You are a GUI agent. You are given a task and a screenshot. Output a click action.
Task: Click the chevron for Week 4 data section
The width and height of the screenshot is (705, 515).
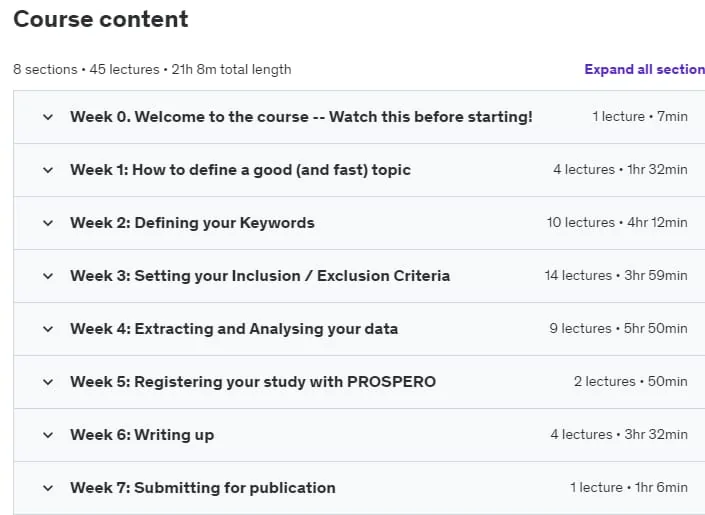48,329
